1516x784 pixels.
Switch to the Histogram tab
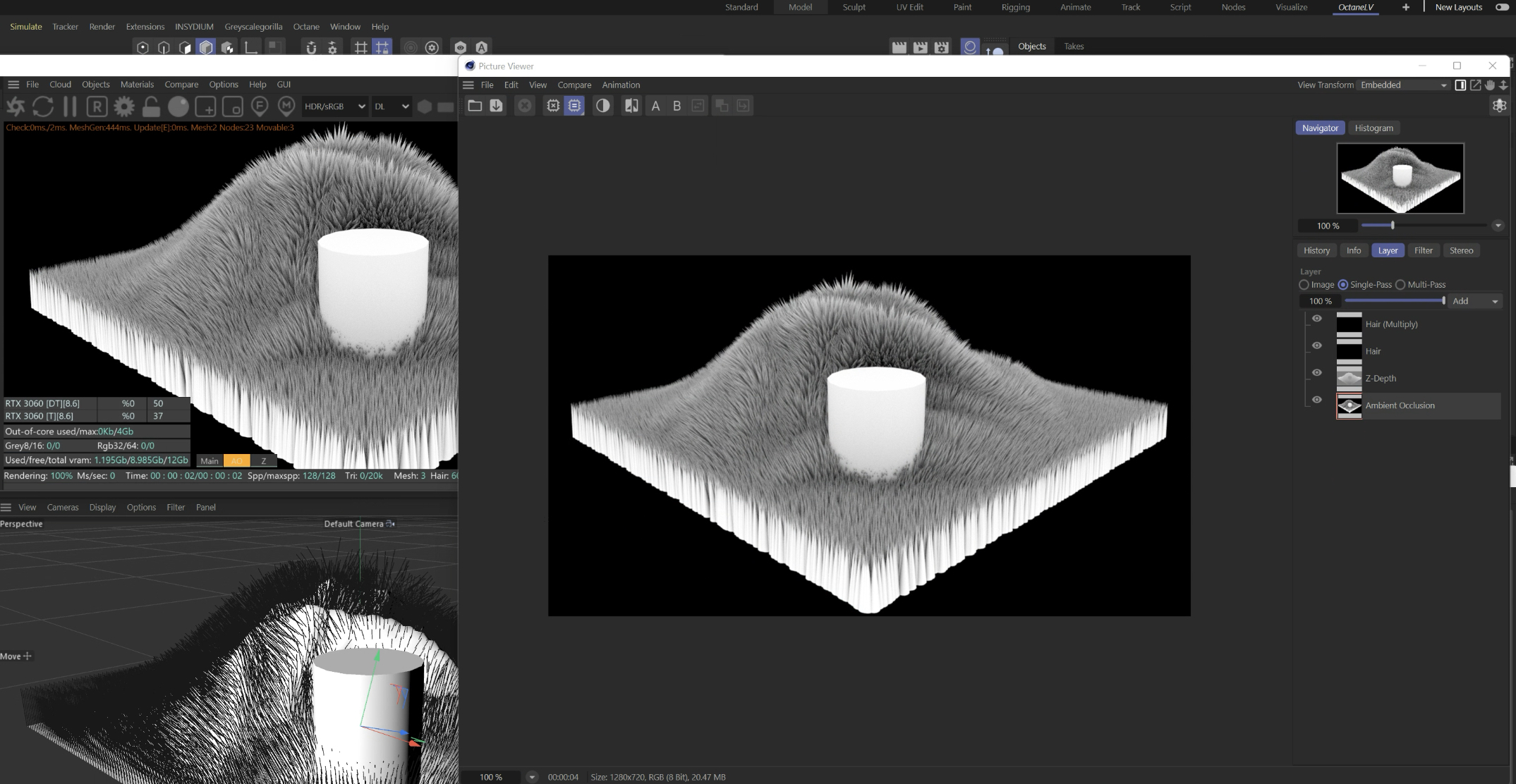tap(1374, 128)
